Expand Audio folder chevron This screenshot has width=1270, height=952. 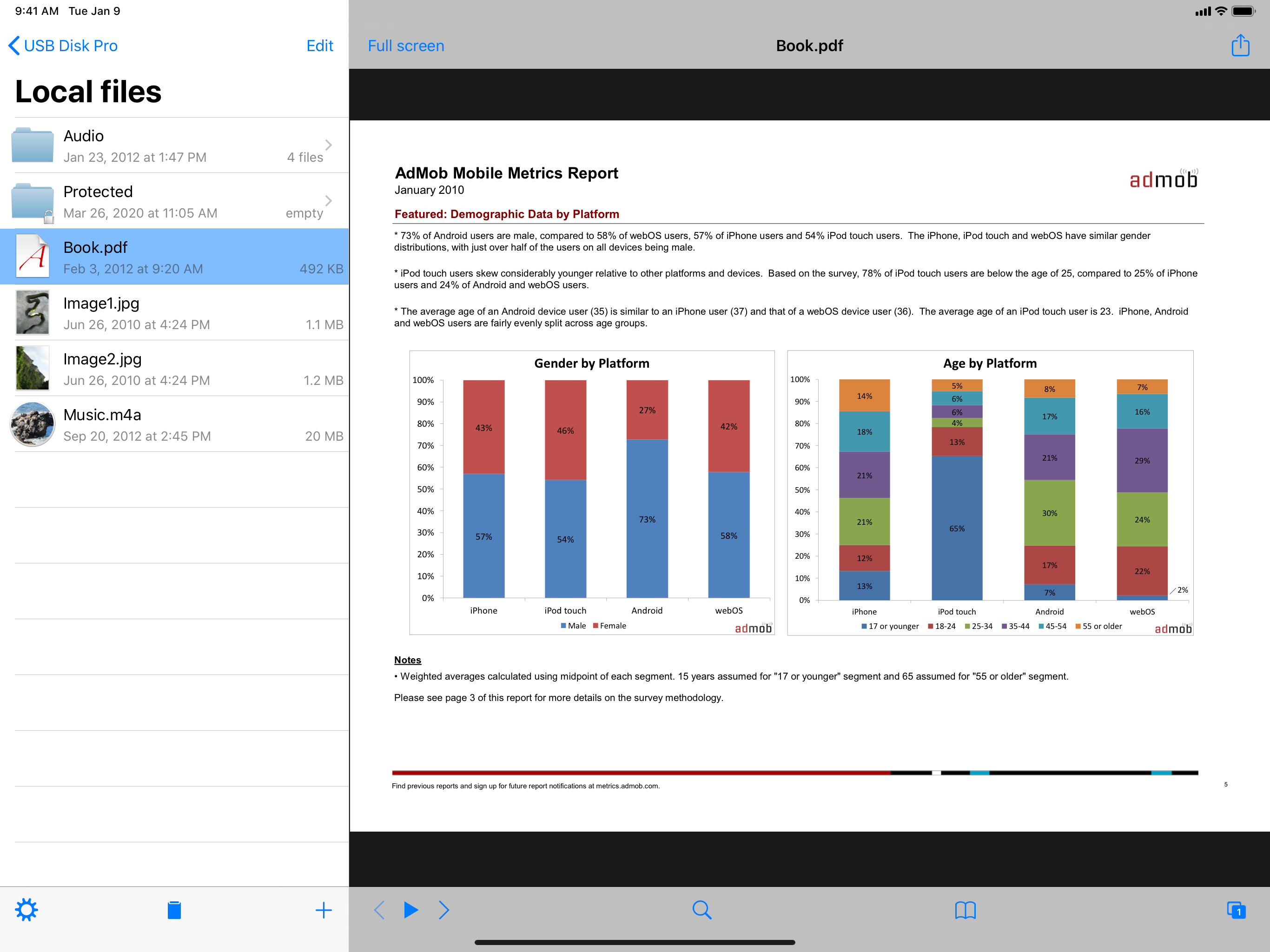click(x=328, y=145)
